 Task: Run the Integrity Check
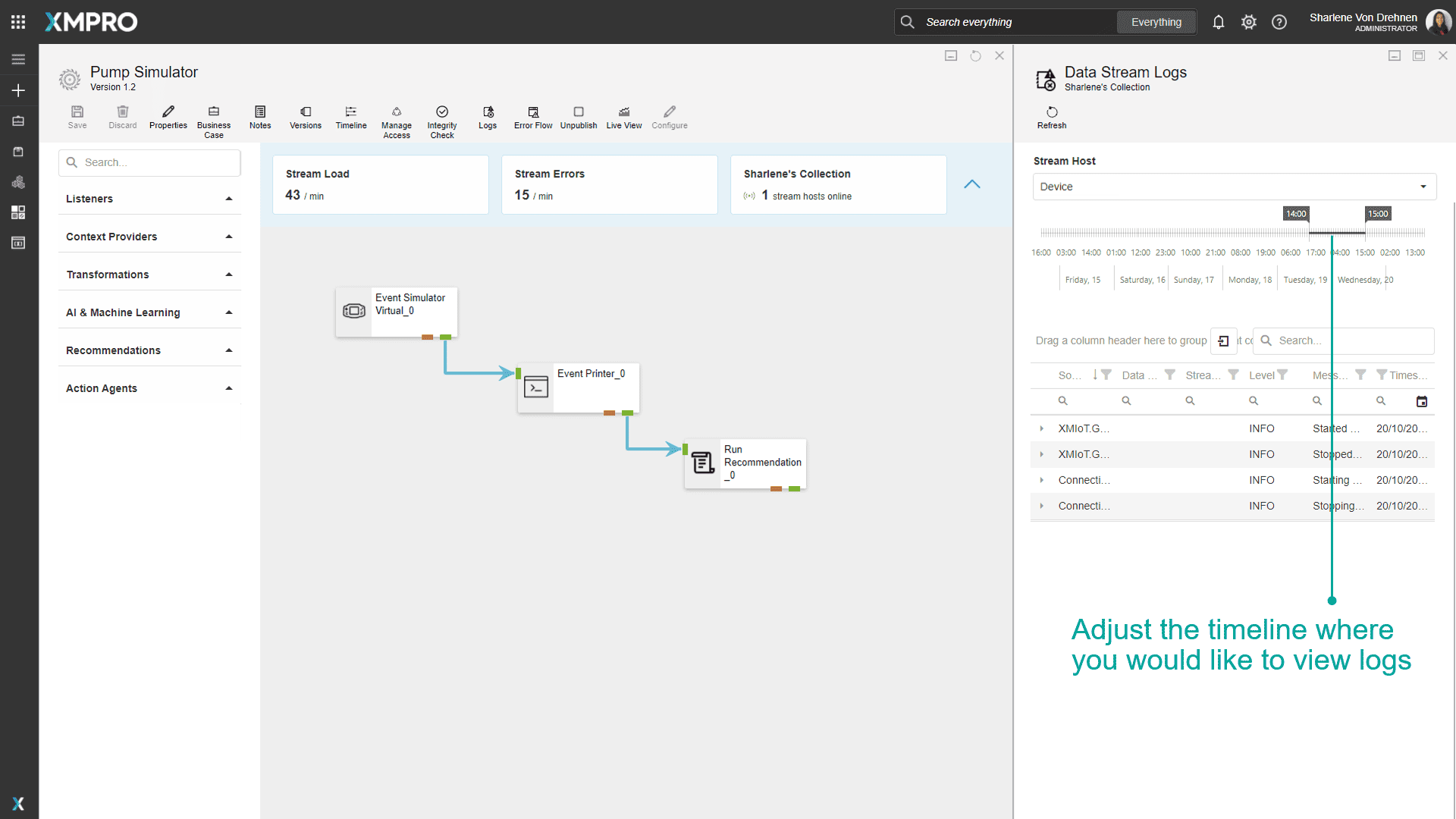point(441,118)
